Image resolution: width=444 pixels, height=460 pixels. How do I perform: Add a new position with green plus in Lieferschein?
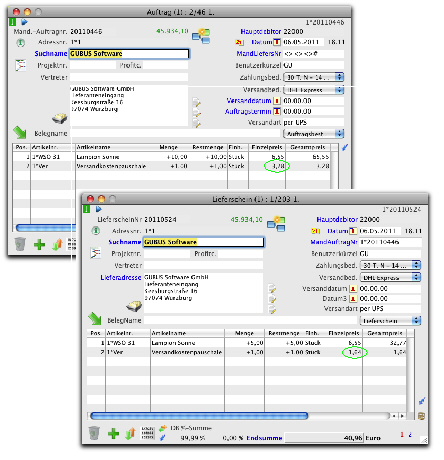coord(113,434)
